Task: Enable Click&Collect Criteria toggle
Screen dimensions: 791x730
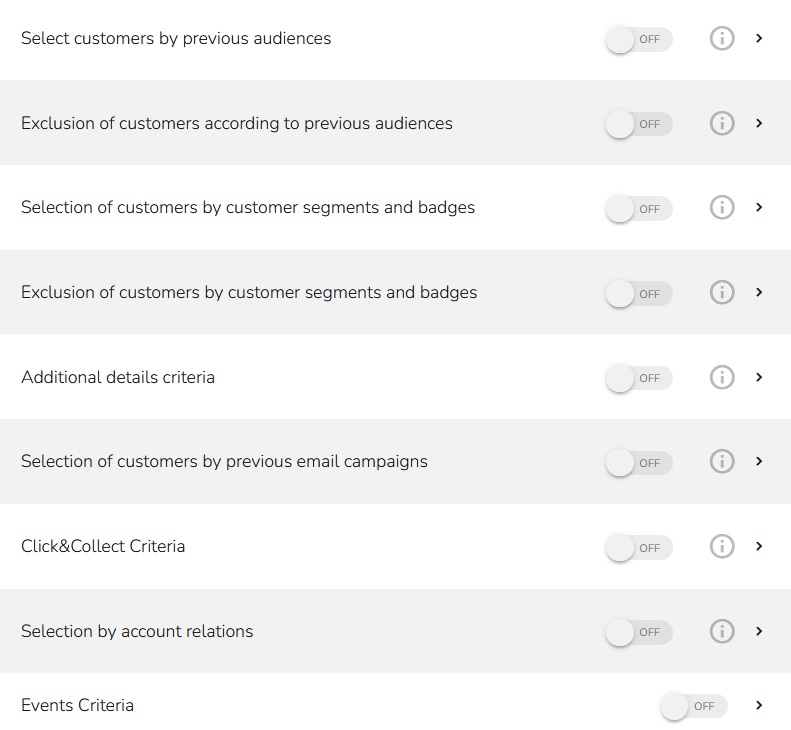Action: click(x=639, y=548)
